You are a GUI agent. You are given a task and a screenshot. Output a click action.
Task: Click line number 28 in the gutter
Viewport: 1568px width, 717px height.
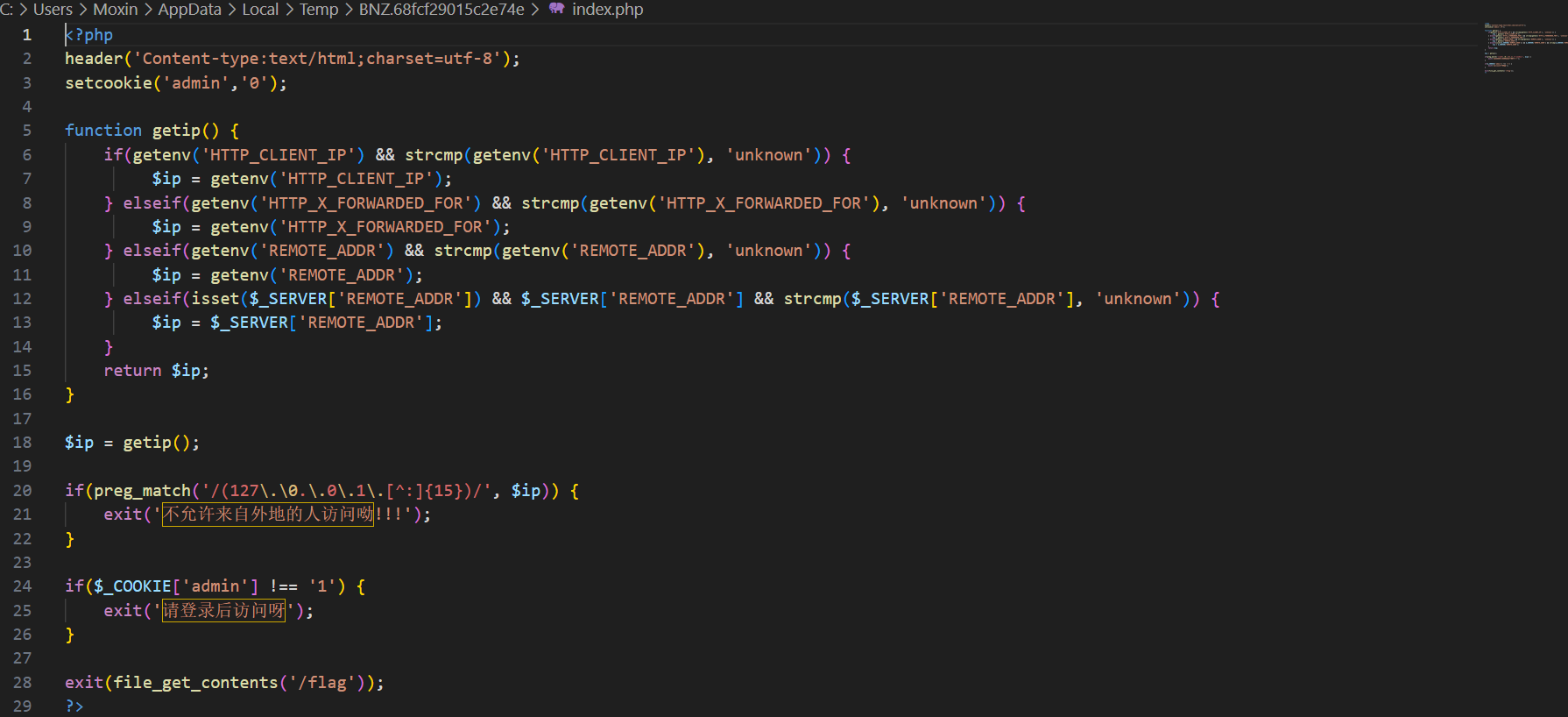pyautogui.click(x=23, y=683)
